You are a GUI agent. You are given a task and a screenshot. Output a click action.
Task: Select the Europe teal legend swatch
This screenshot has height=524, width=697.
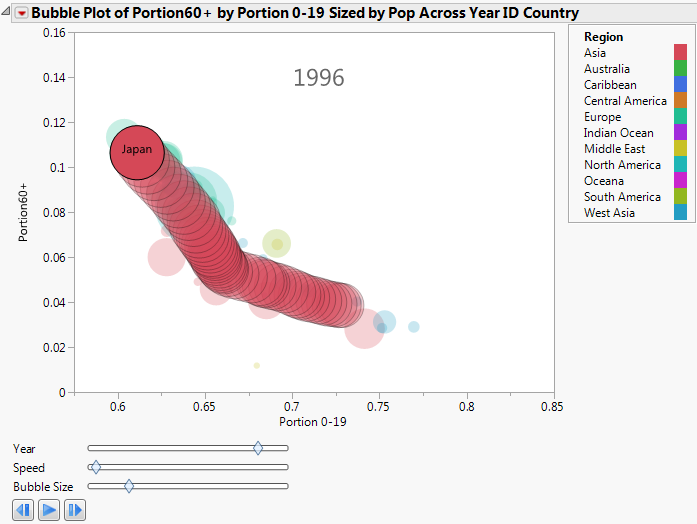(x=681, y=117)
